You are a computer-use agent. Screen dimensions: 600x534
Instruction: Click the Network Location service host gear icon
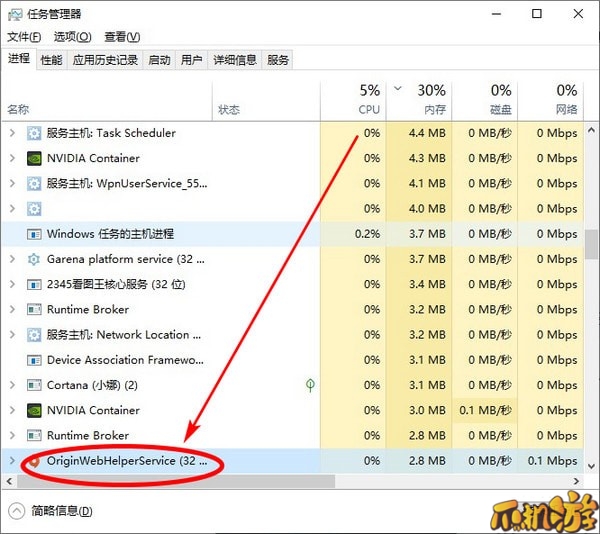[34, 335]
